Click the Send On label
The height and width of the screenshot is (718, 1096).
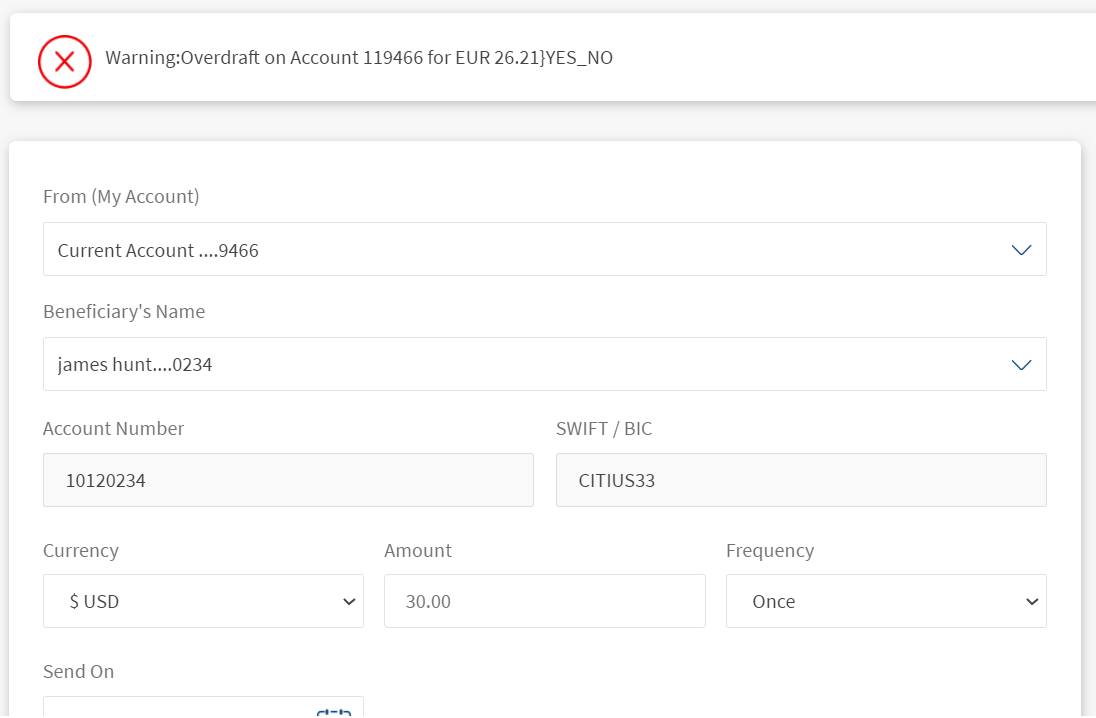point(78,672)
